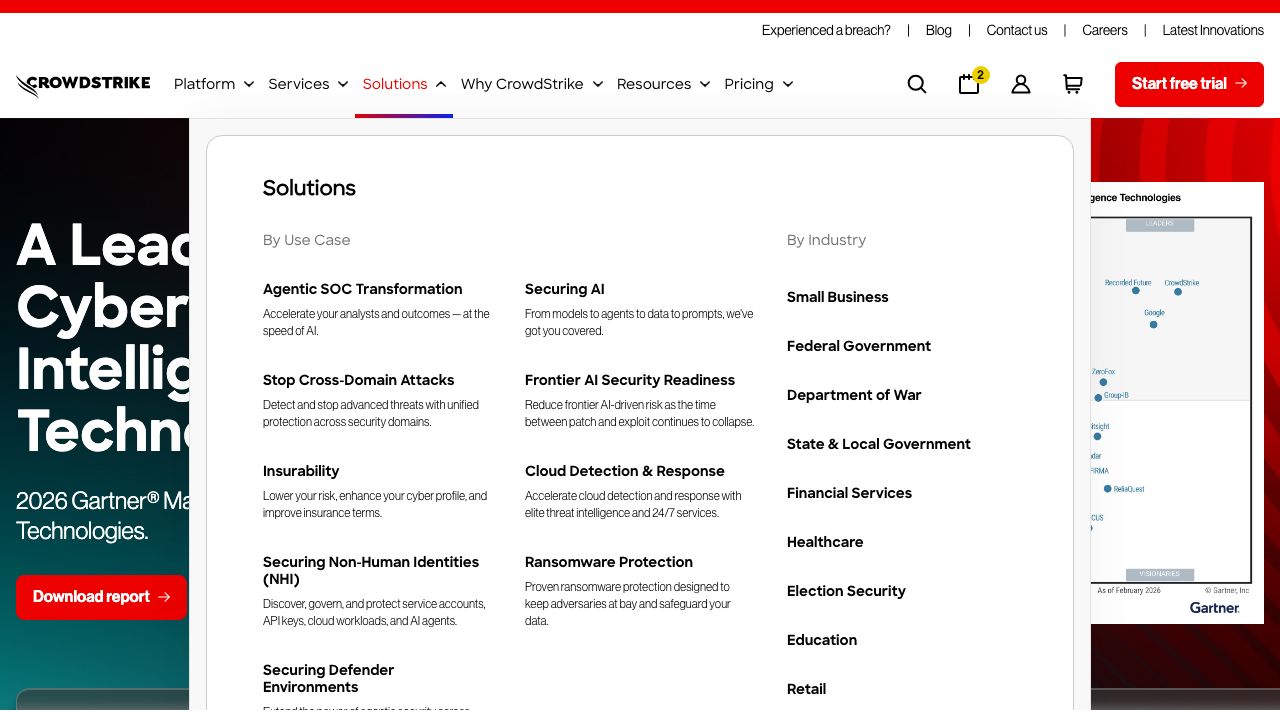Open Healthcare industry link

[825, 542]
